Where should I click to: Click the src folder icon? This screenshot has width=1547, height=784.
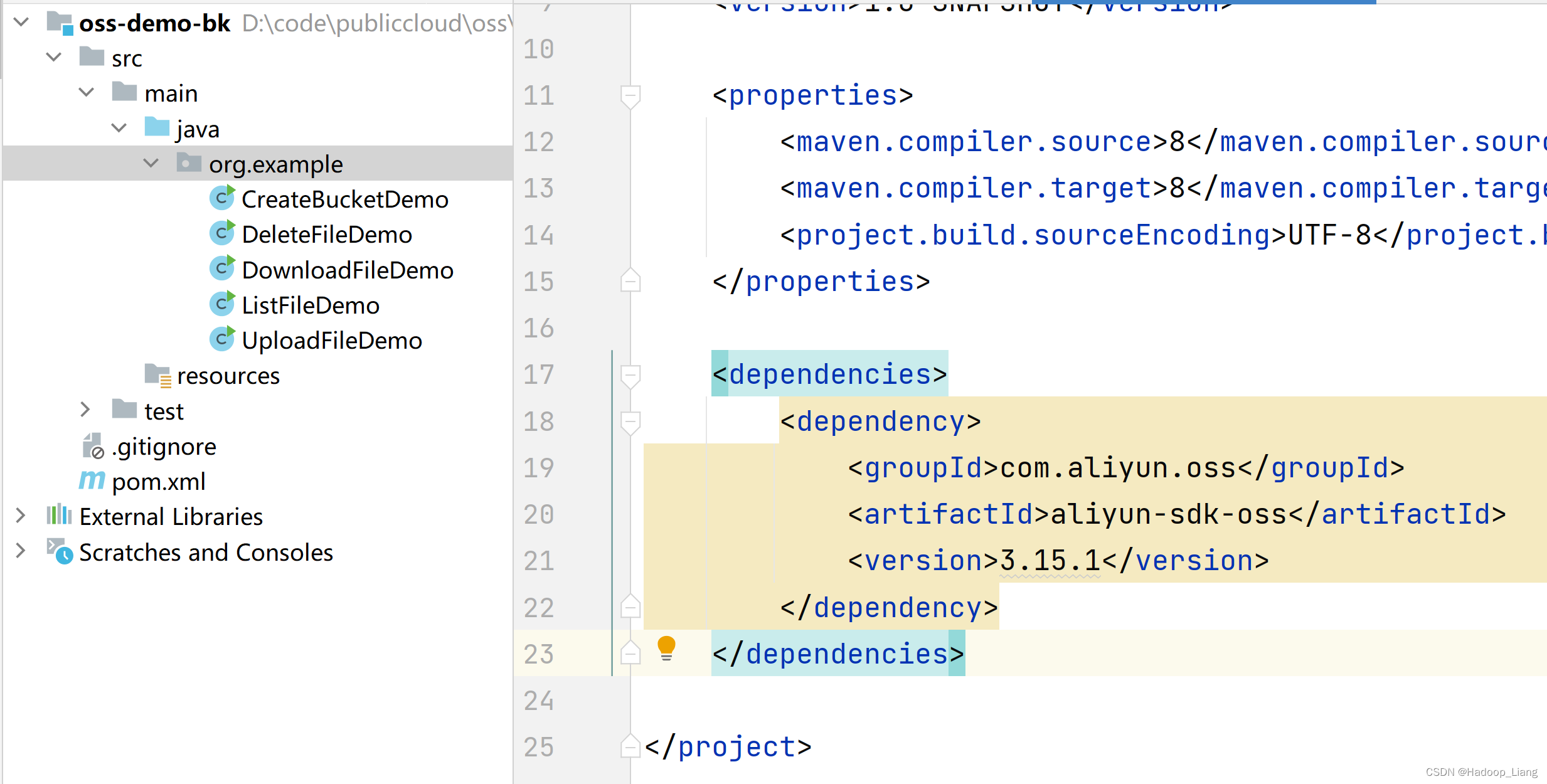point(92,56)
